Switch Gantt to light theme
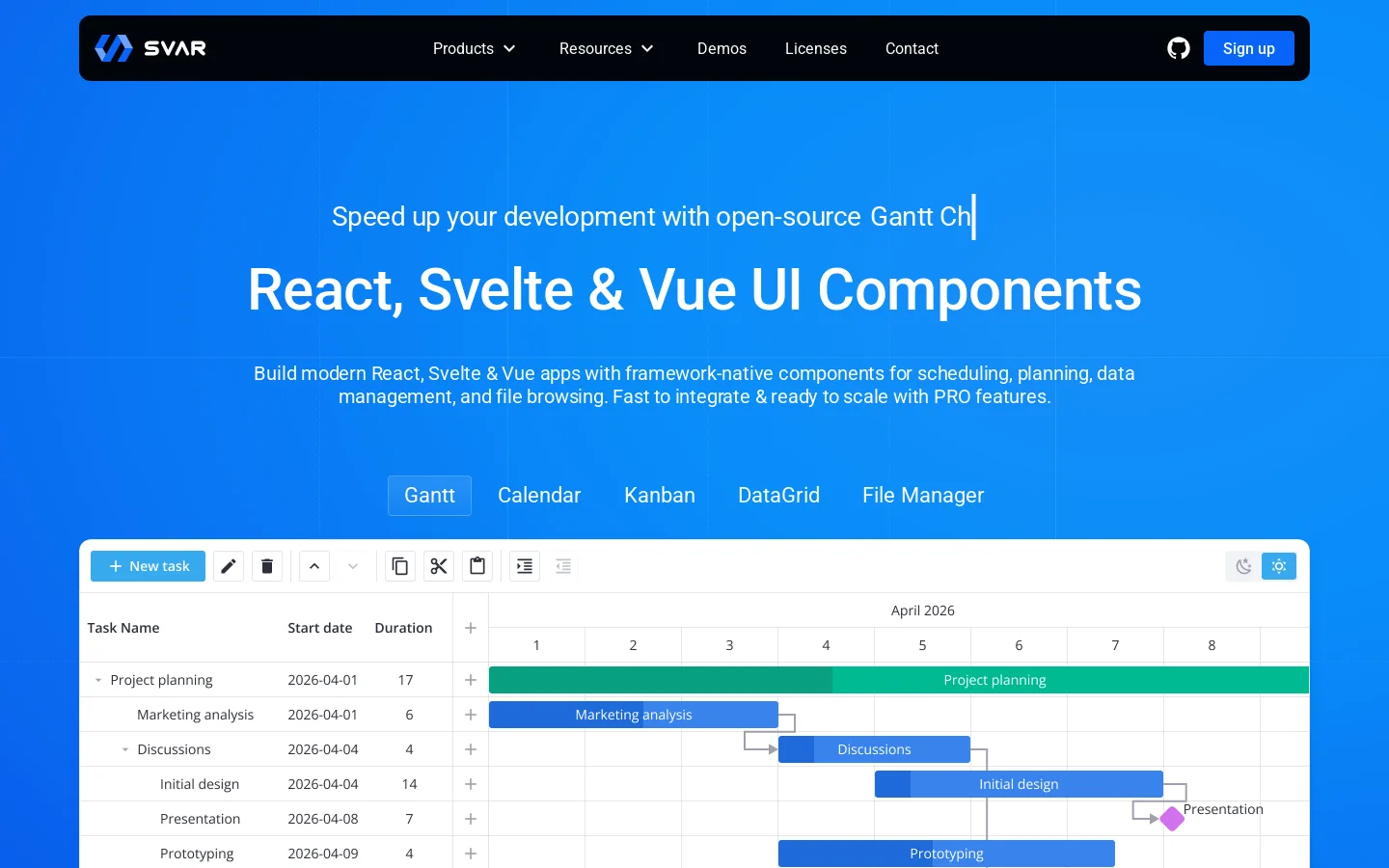The image size is (1389, 868). pos(1279,566)
